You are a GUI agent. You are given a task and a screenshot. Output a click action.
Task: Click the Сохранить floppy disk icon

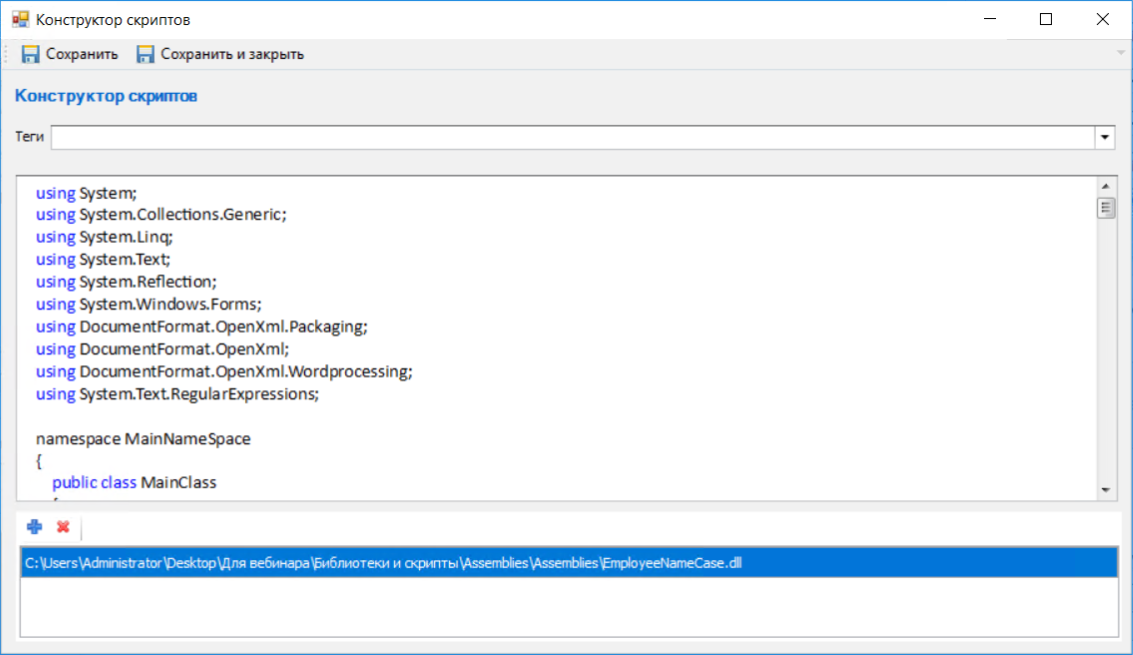point(30,54)
